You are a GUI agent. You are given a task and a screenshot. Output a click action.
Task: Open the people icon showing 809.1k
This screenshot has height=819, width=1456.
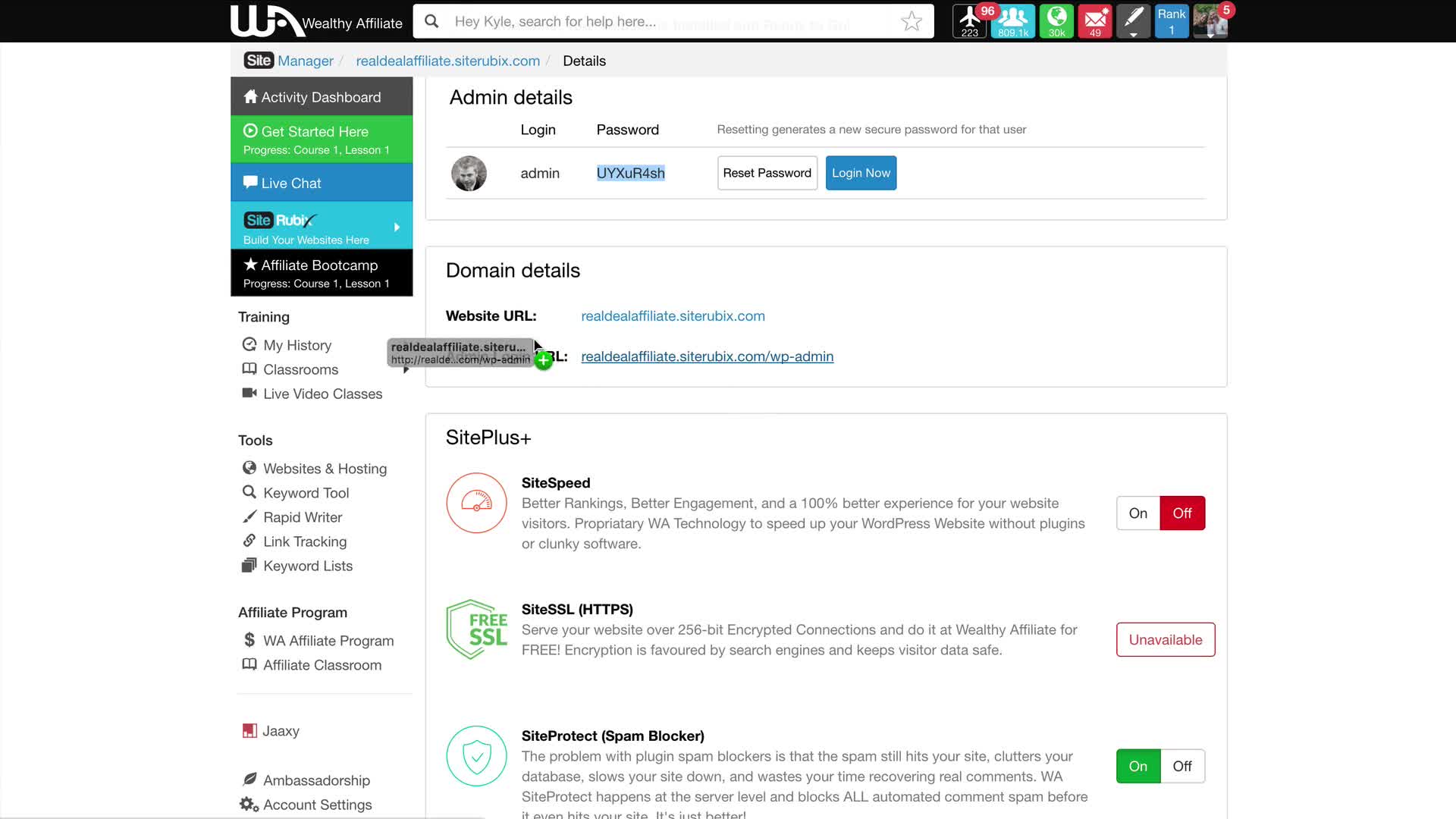point(1013,21)
